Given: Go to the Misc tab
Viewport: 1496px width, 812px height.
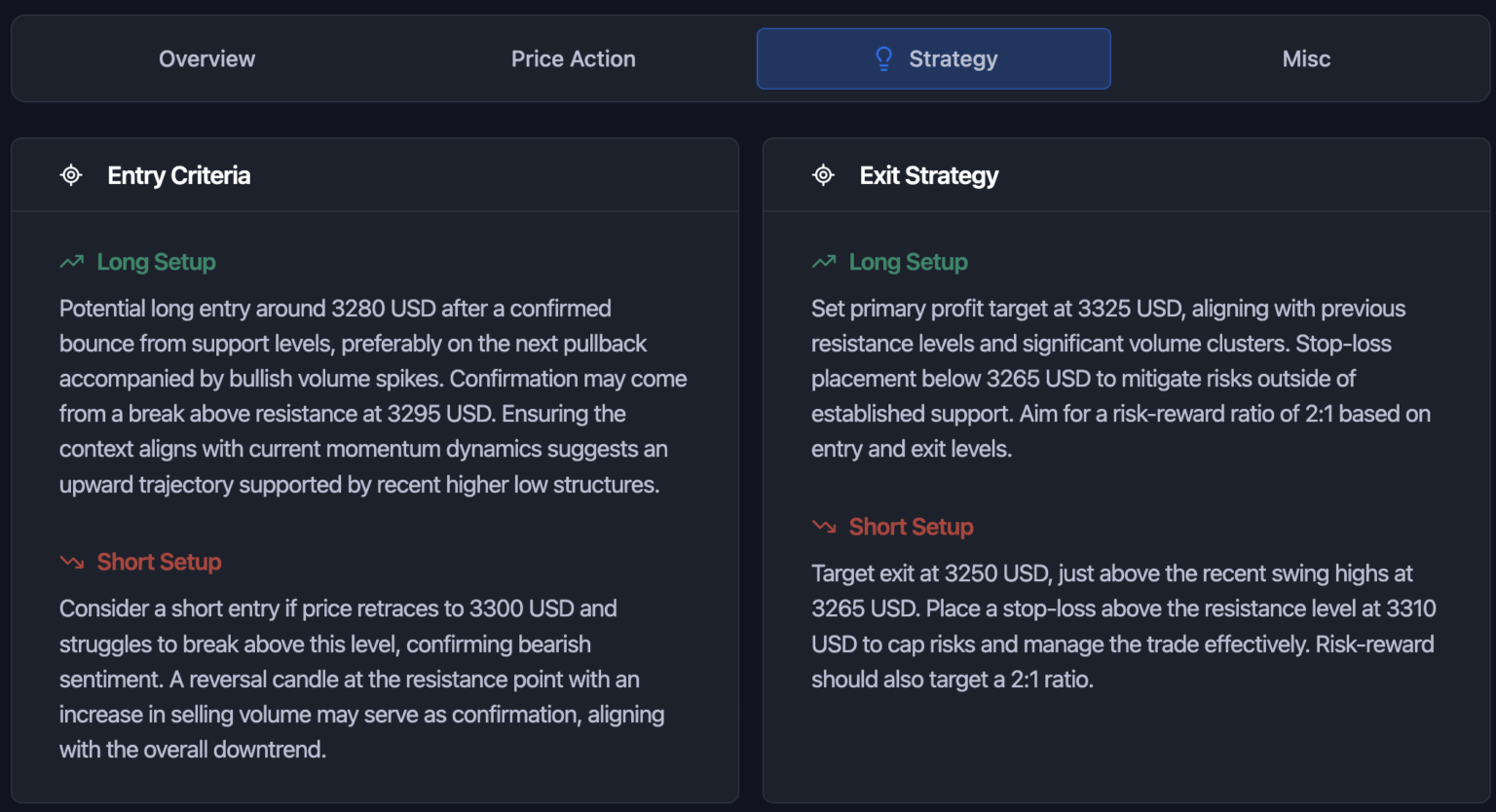Looking at the screenshot, I should (1306, 59).
